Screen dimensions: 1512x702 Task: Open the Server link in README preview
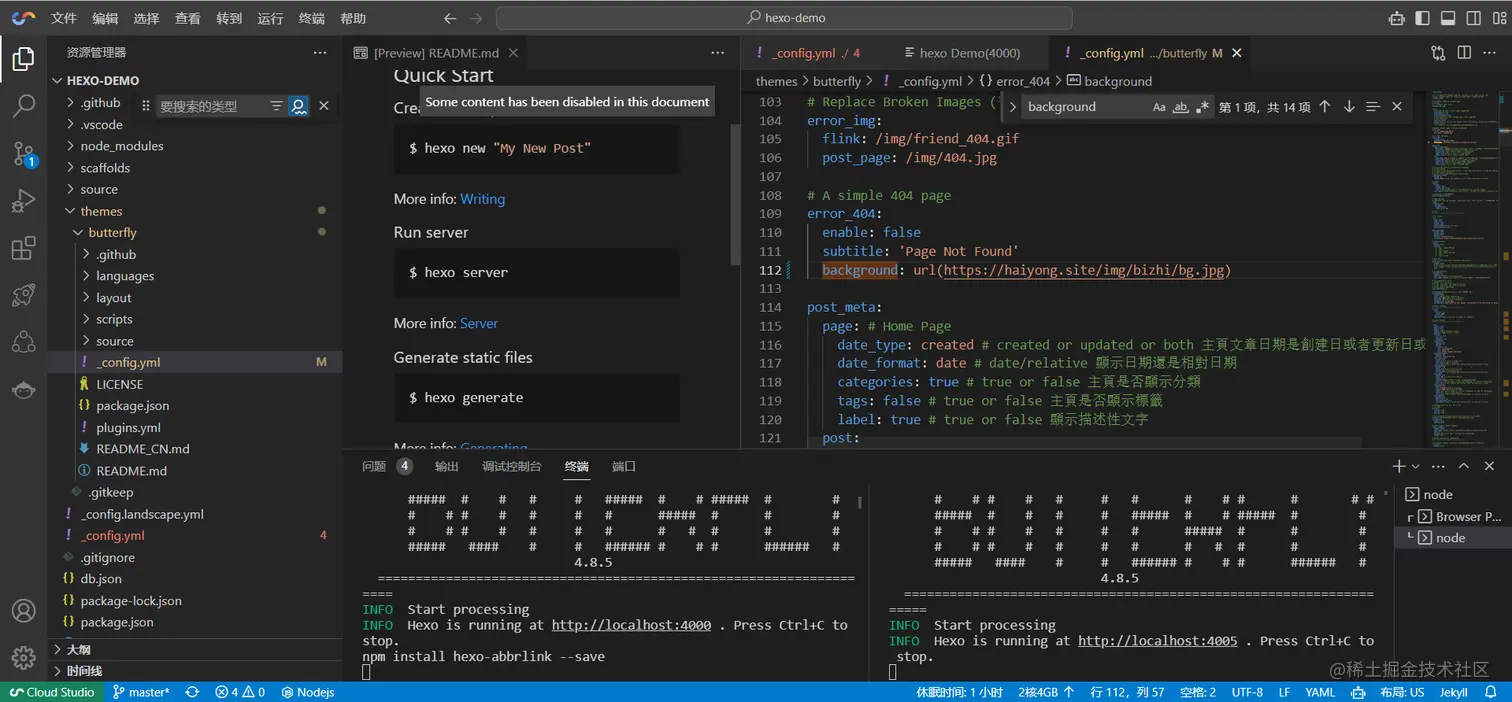pos(479,323)
